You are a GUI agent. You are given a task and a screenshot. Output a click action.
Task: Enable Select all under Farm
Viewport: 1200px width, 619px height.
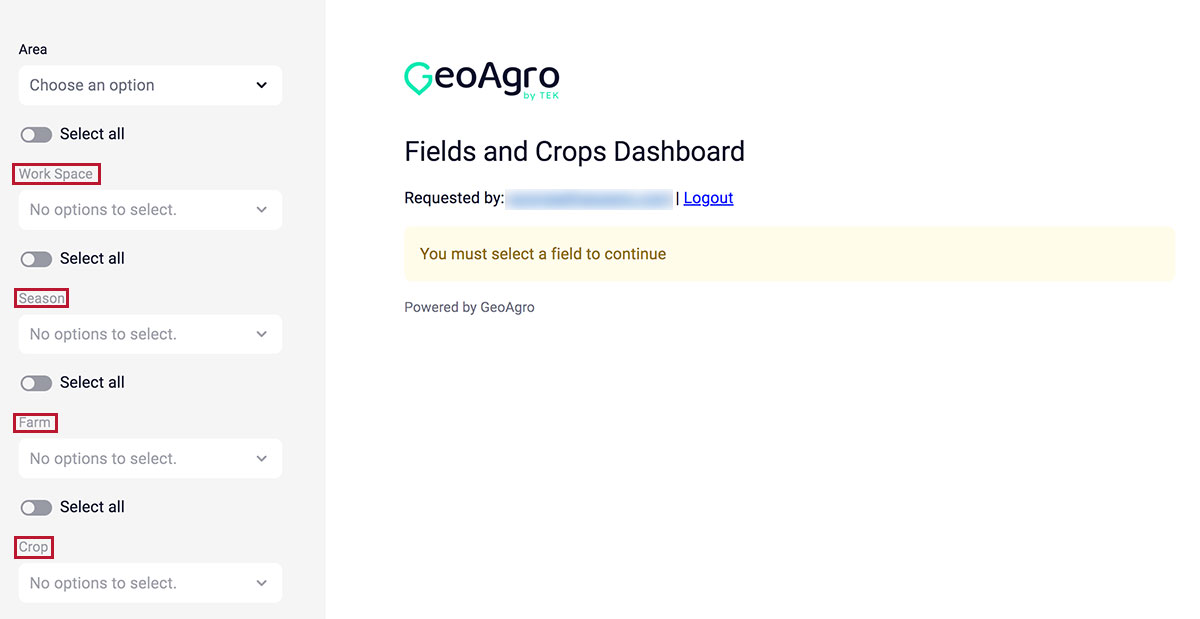point(36,507)
